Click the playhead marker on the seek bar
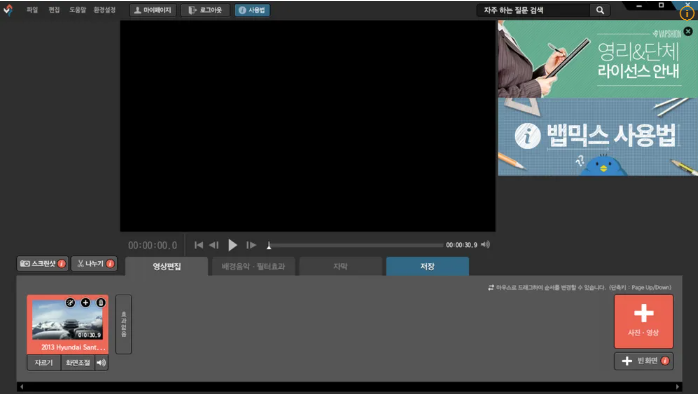Viewport: 698px width, 394px height. (x=269, y=245)
